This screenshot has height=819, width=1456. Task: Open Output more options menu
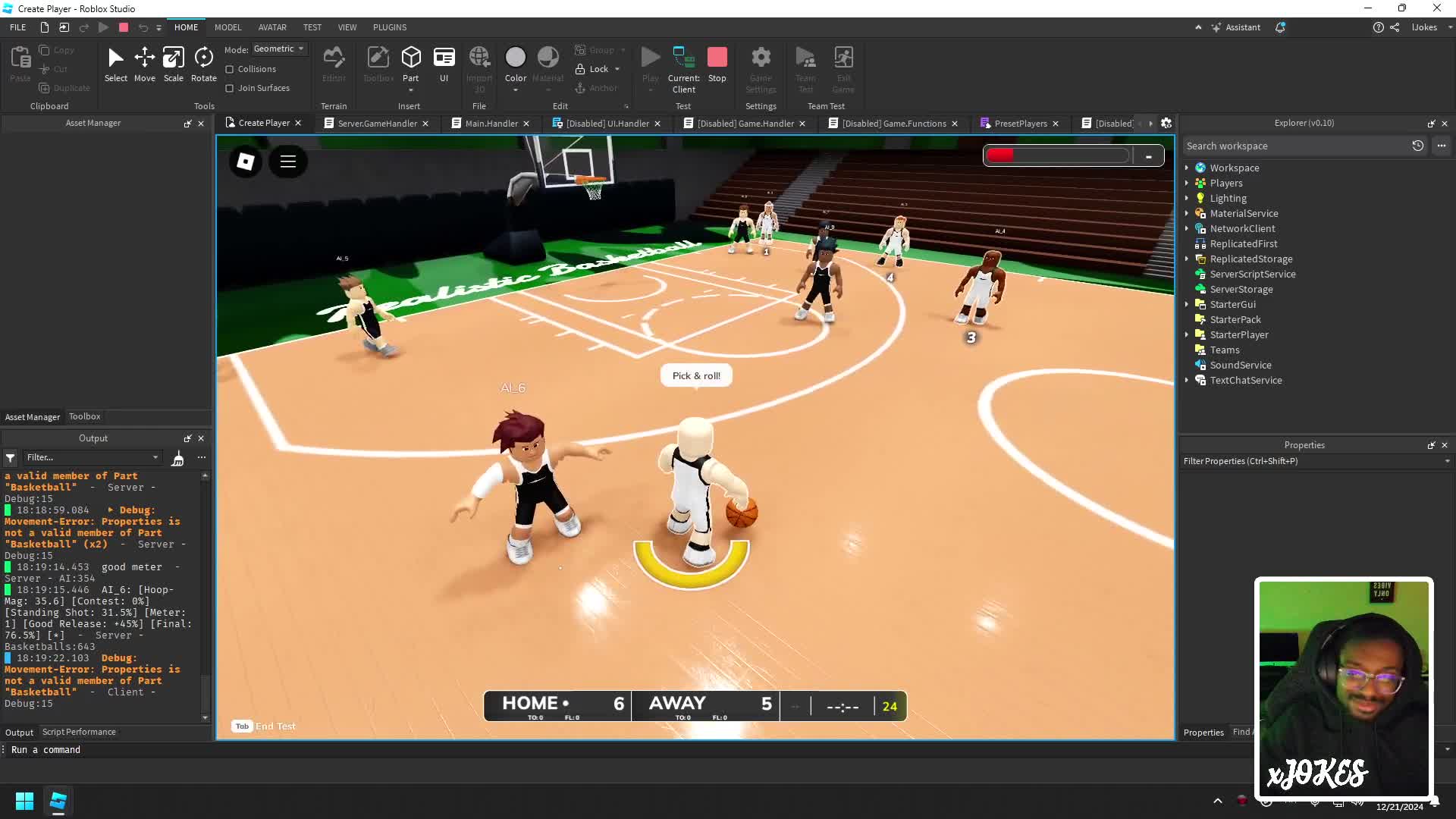point(202,457)
